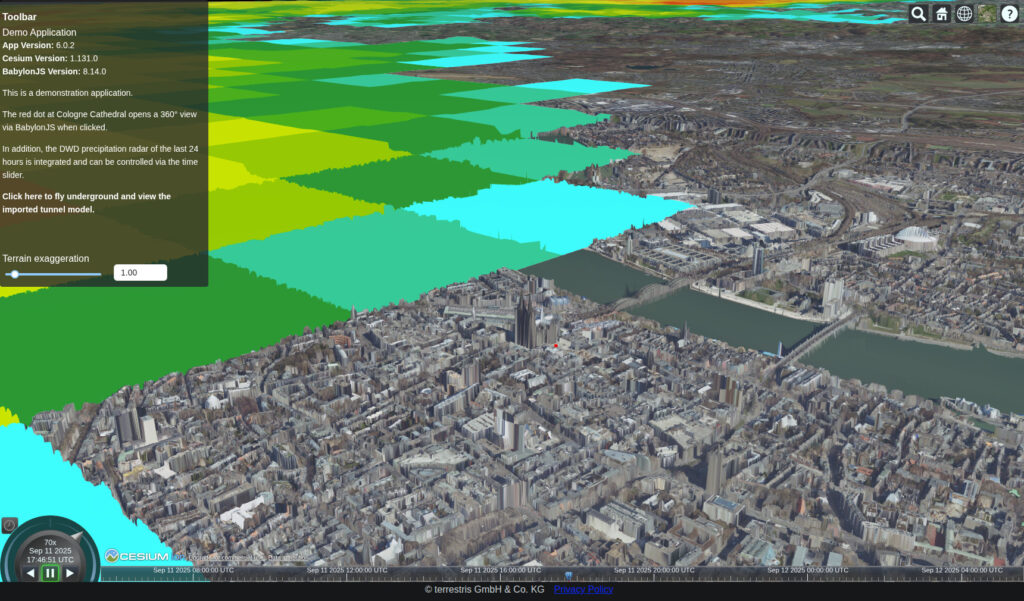Pause the animation clock
1024x601 pixels.
(x=50, y=573)
